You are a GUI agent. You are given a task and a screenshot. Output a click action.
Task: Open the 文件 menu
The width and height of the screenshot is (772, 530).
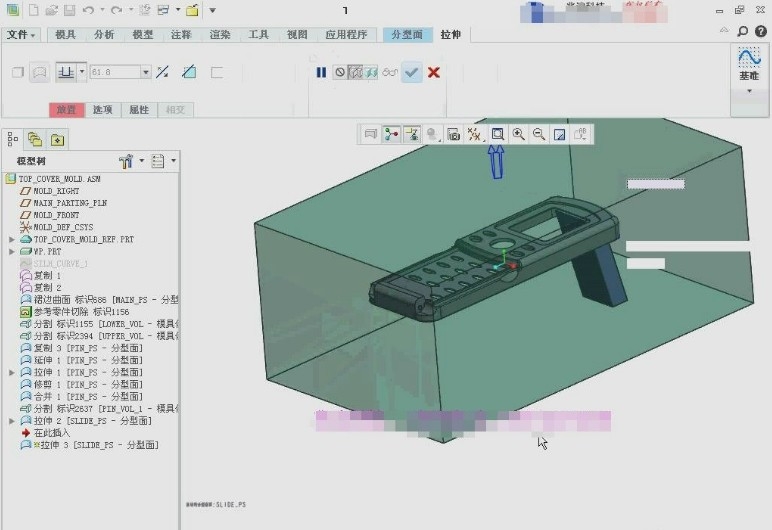tap(21, 34)
